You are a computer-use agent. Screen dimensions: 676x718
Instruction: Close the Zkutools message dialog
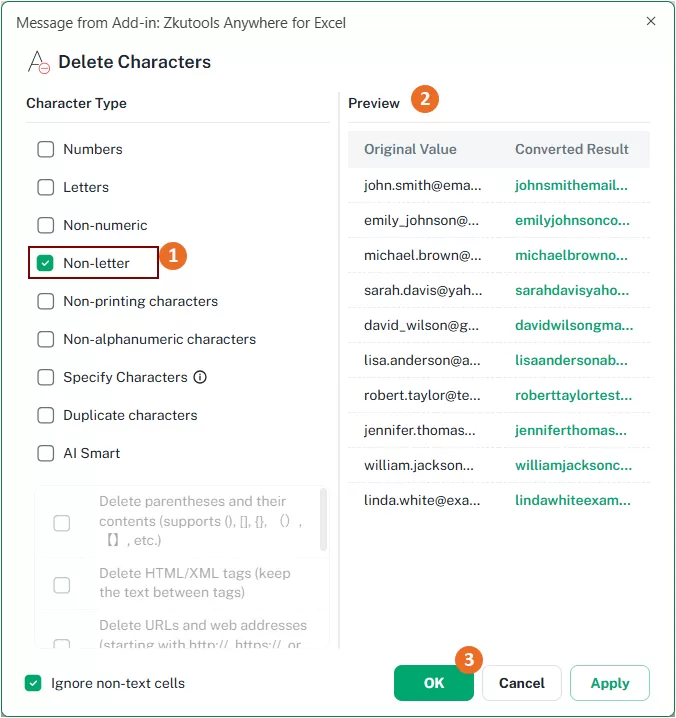pyautogui.click(x=651, y=21)
